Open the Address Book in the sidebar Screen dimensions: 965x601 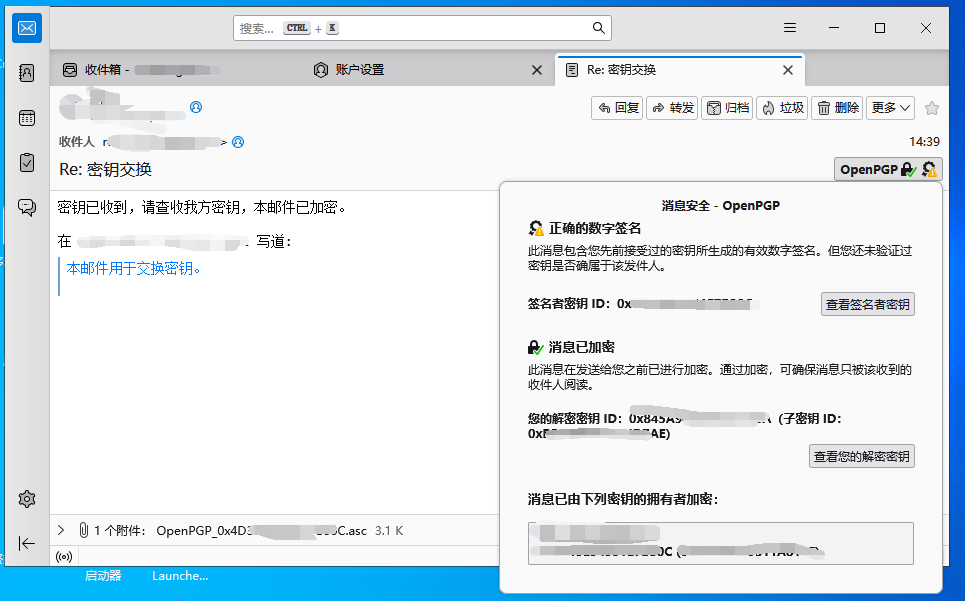(x=27, y=73)
